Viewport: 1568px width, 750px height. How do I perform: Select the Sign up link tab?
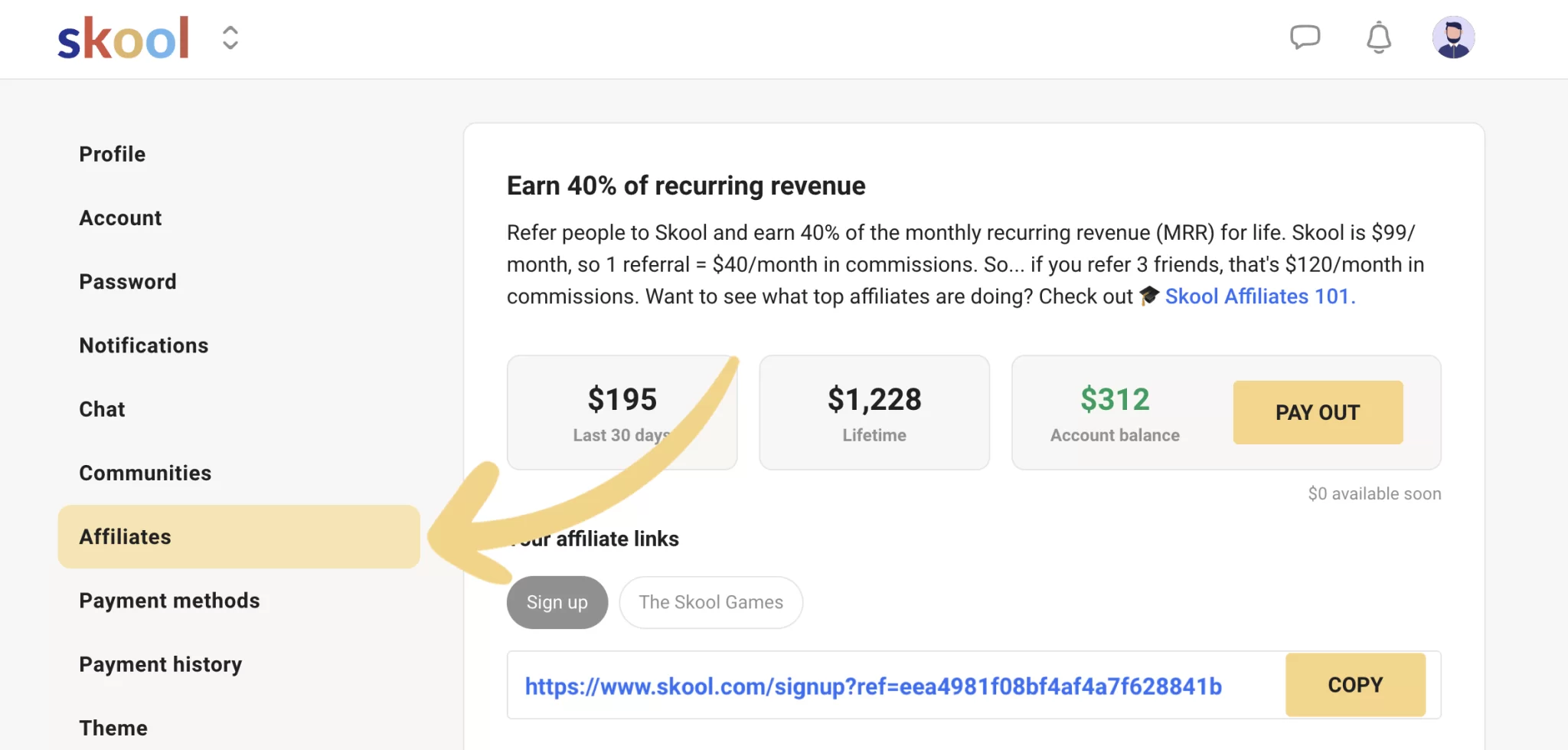[557, 602]
